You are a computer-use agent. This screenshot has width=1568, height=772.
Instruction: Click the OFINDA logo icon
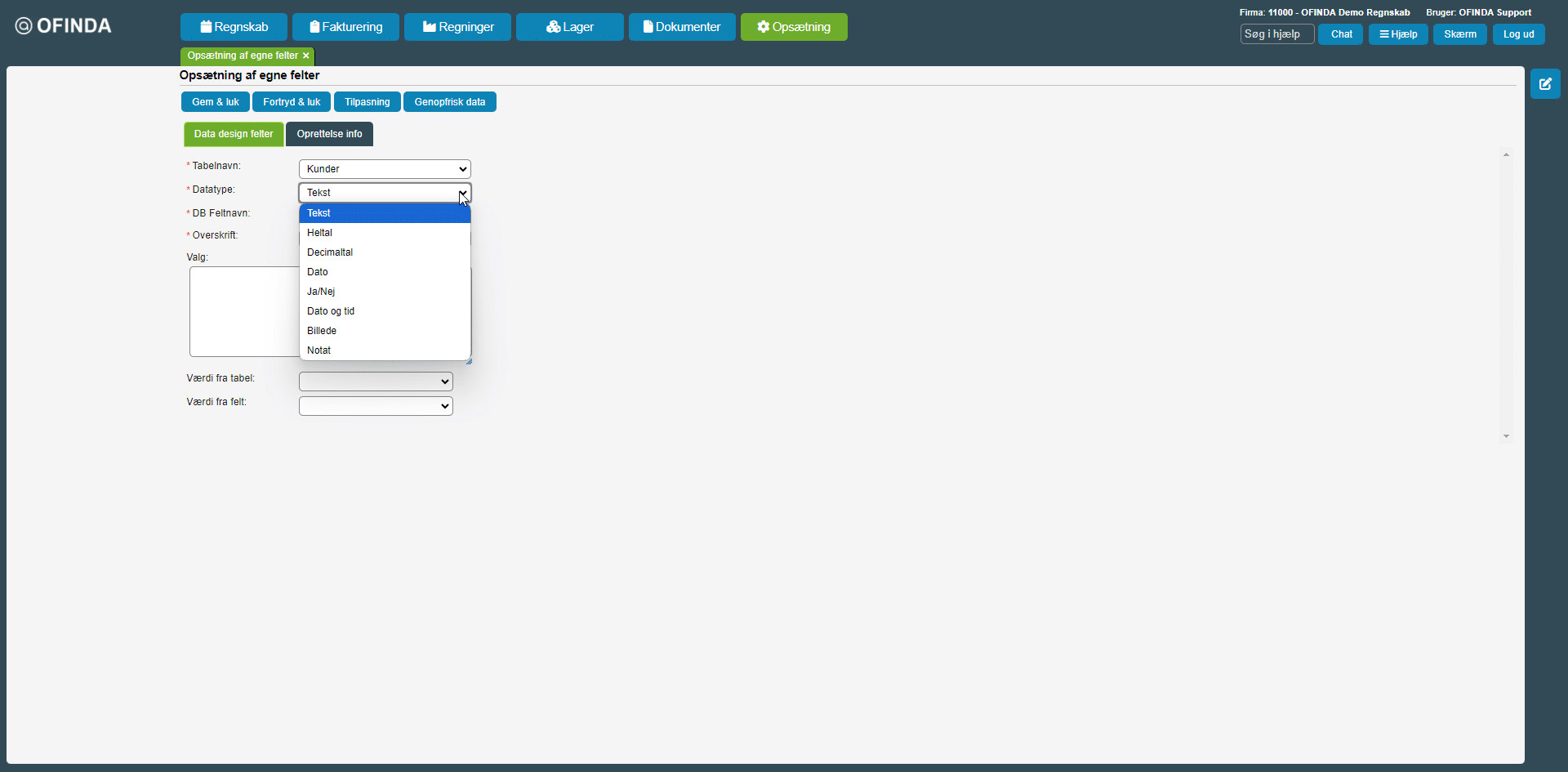coord(24,26)
